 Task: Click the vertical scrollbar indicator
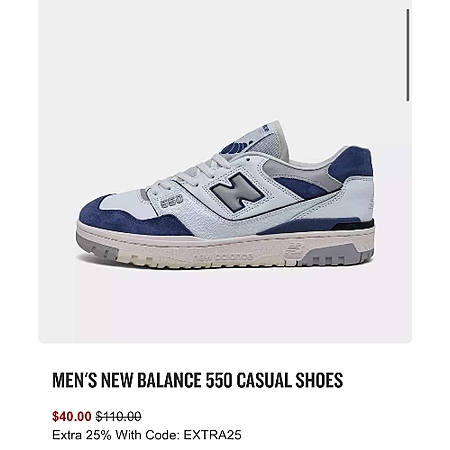(407, 55)
